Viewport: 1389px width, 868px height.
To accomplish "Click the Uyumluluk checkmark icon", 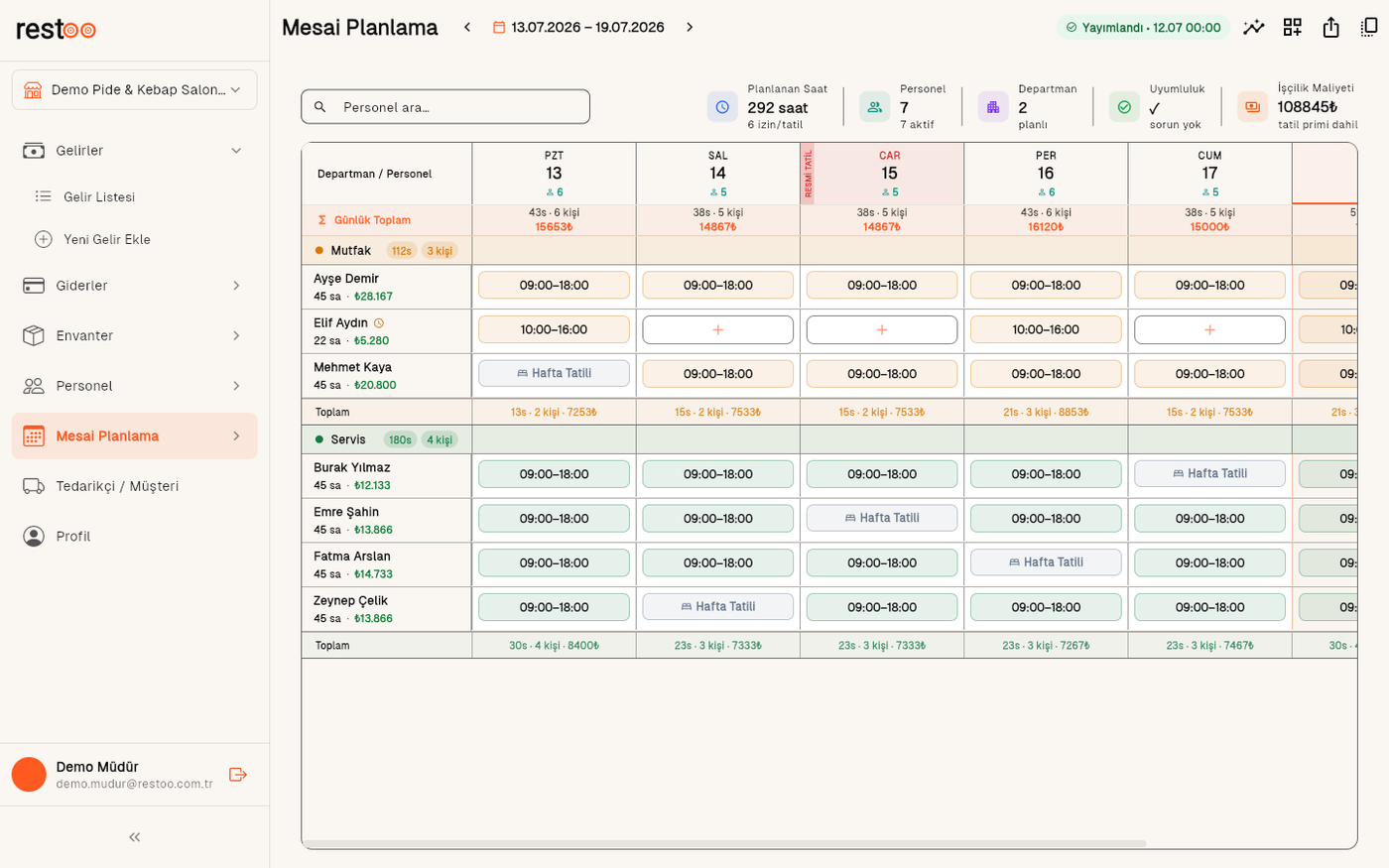I will click(1124, 107).
